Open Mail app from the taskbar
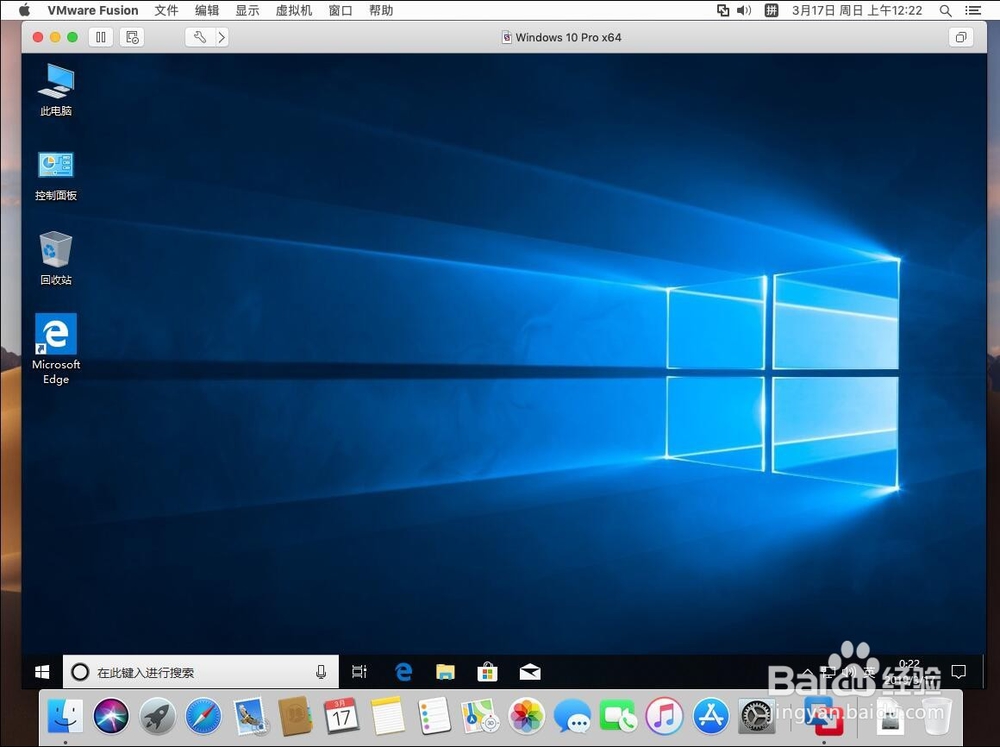The width and height of the screenshot is (1000, 747). click(x=529, y=672)
